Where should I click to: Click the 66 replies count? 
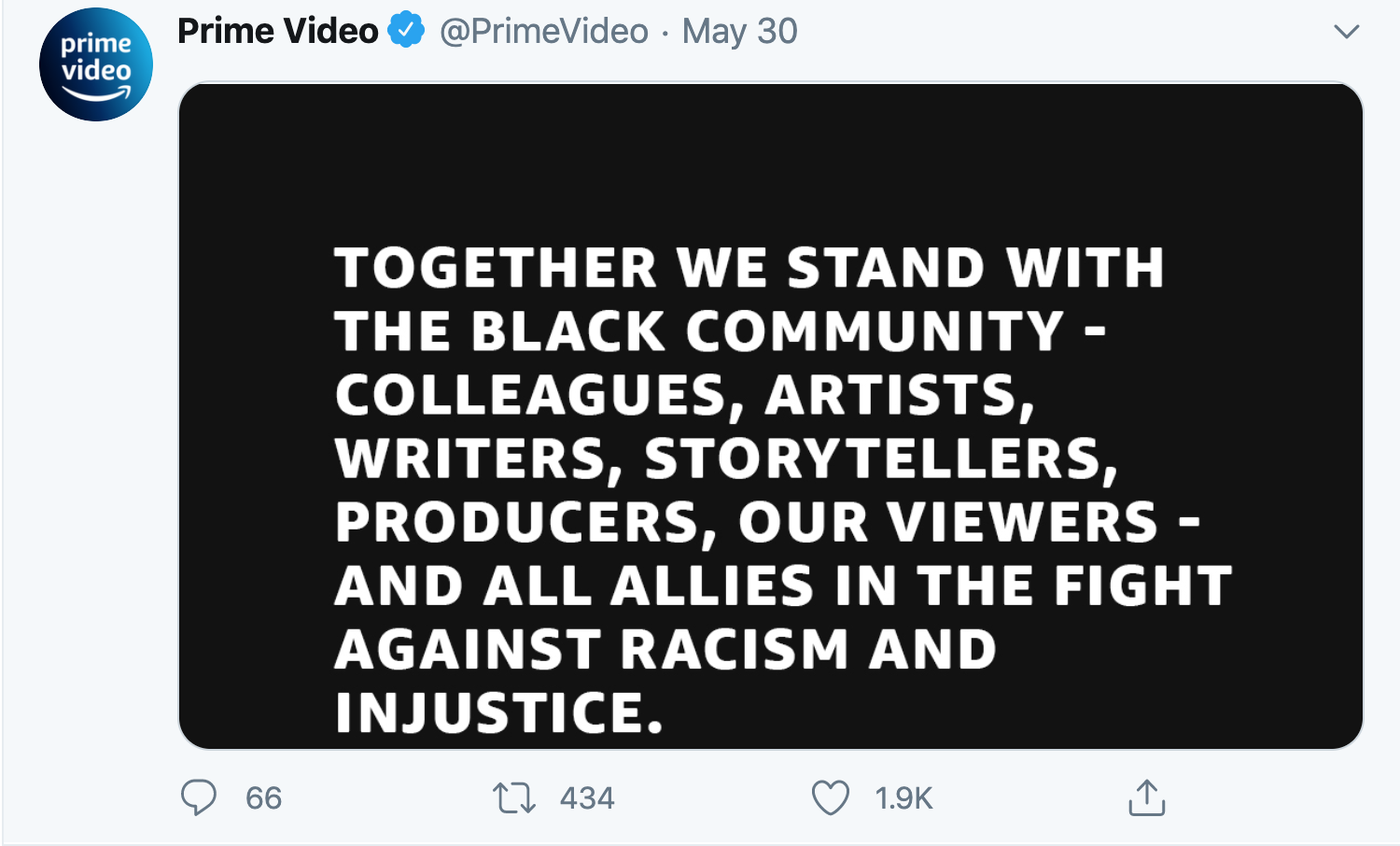pyautogui.click(x=263, y=798)
